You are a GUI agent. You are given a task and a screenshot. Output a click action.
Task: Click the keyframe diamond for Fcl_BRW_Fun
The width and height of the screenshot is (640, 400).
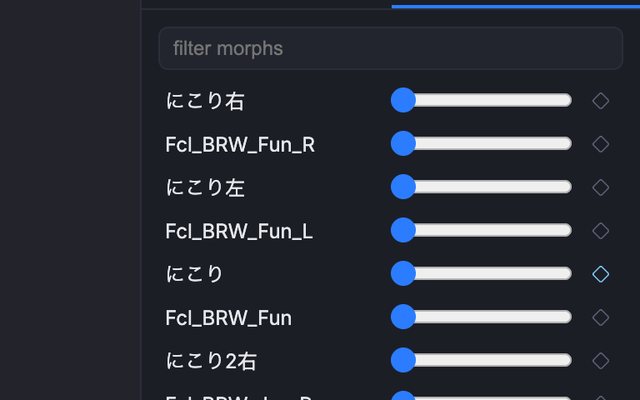(600, 317)
